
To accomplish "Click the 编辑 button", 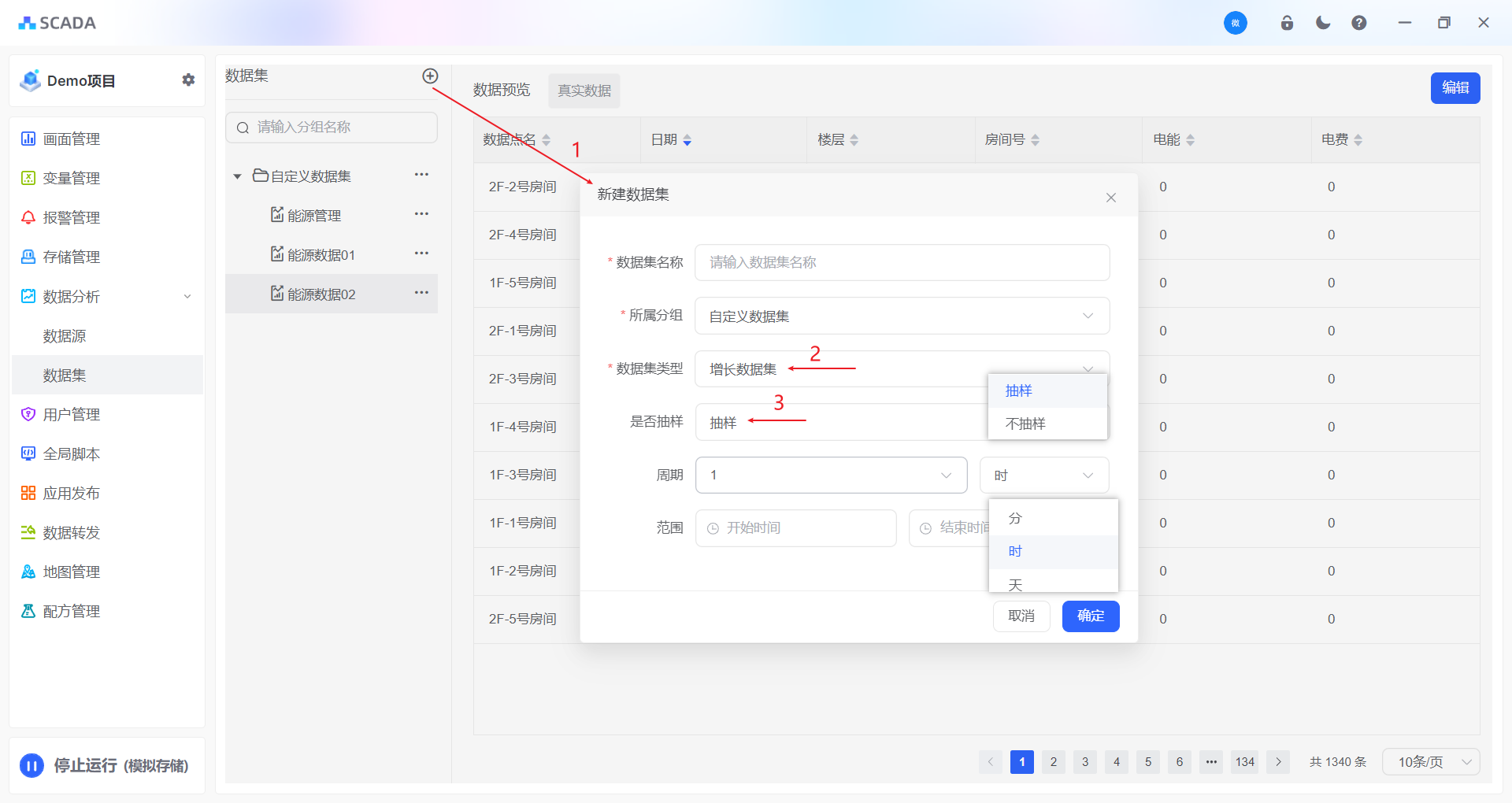I will point(1455,88).
